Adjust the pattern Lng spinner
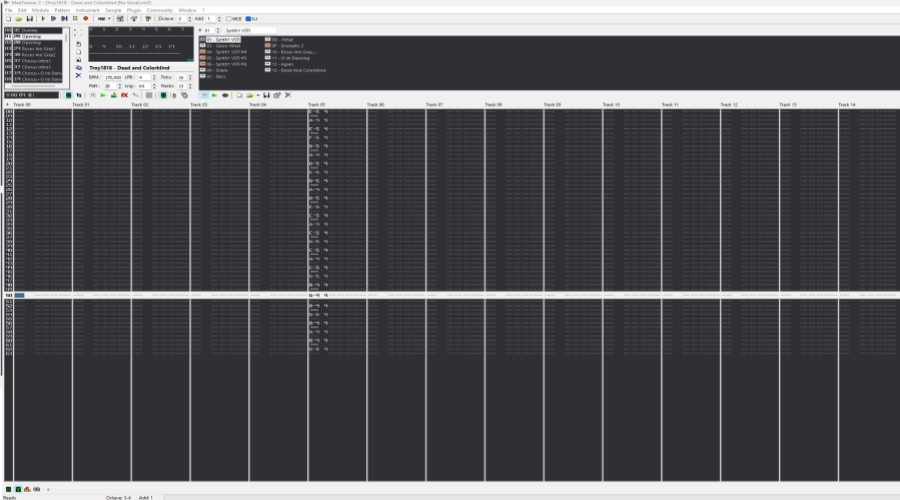The image size is (900, 500). pos(154,86)
